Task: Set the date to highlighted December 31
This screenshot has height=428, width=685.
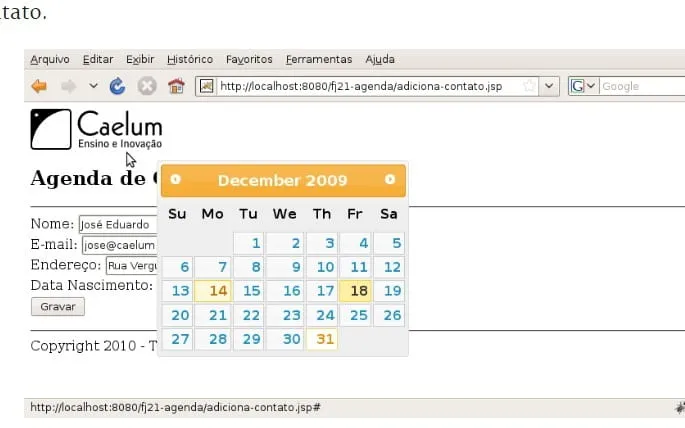Action: 322,339
